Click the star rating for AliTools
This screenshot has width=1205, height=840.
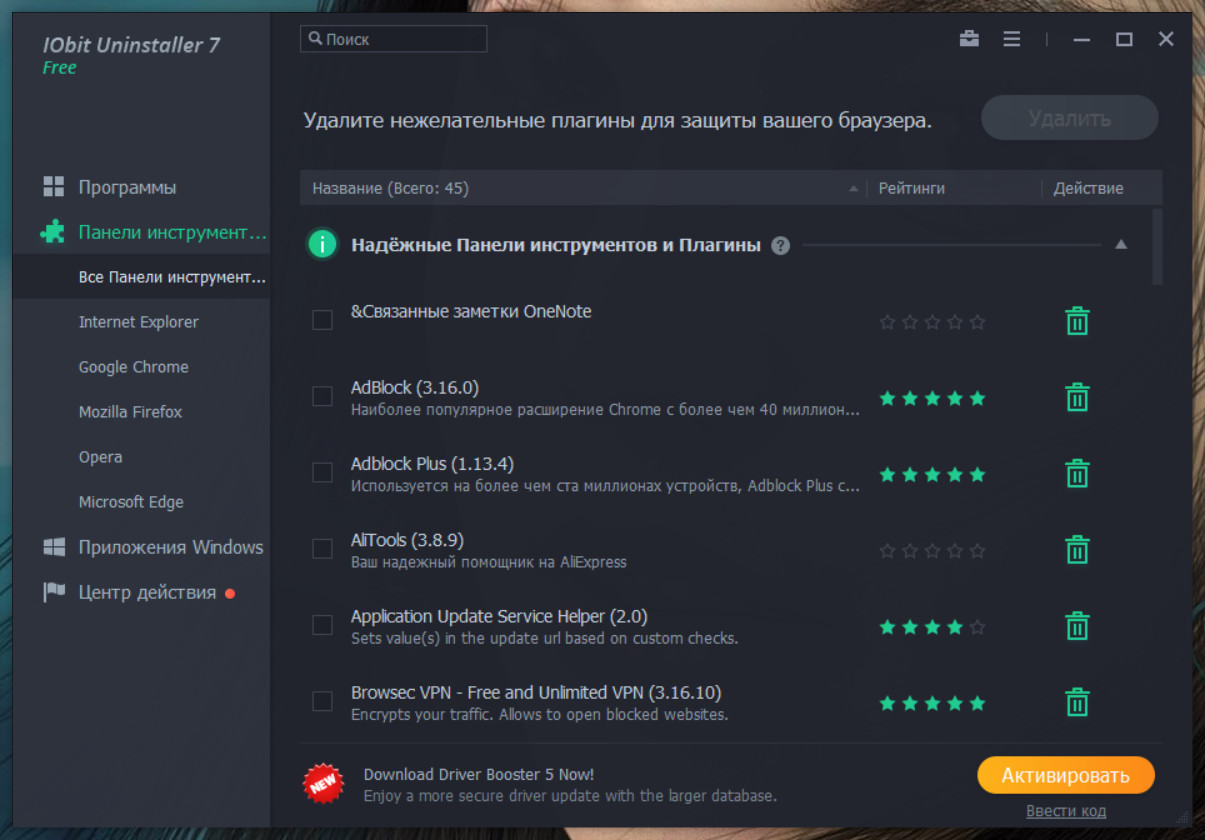point(932,550)
